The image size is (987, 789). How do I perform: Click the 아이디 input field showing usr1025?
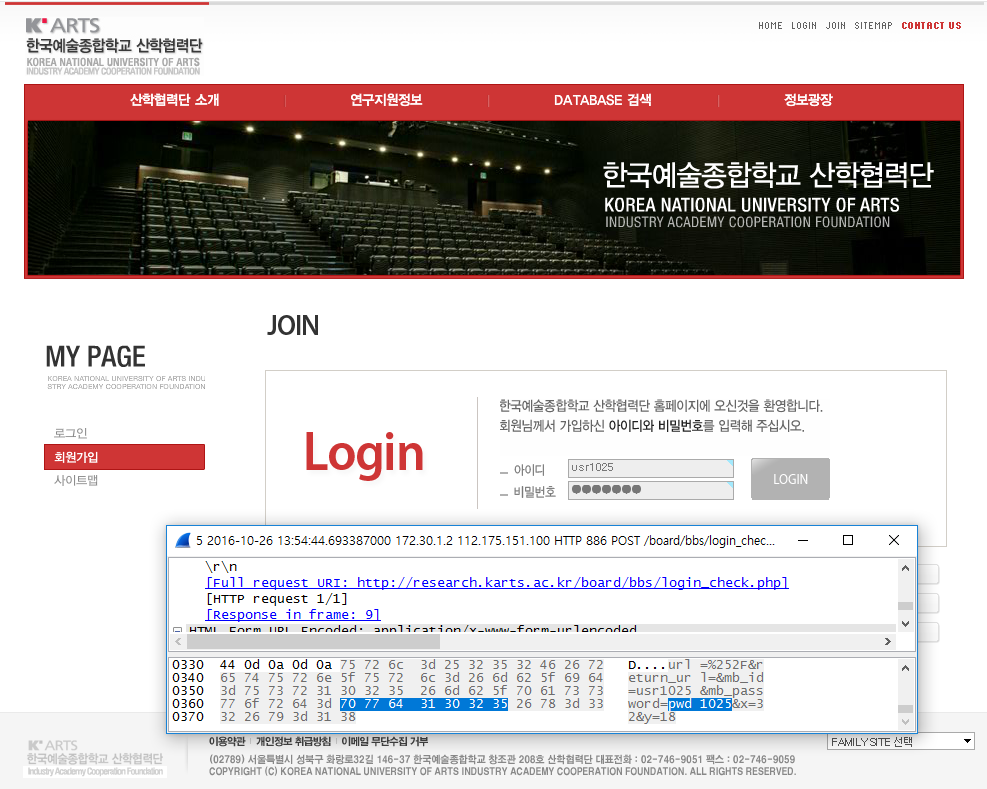click(651, 468)
